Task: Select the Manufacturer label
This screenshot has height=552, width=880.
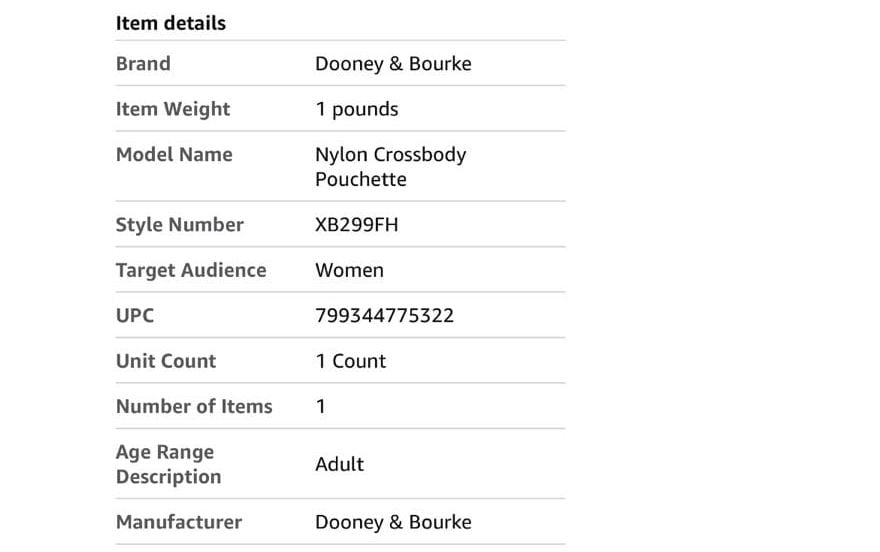Action: 178,522
